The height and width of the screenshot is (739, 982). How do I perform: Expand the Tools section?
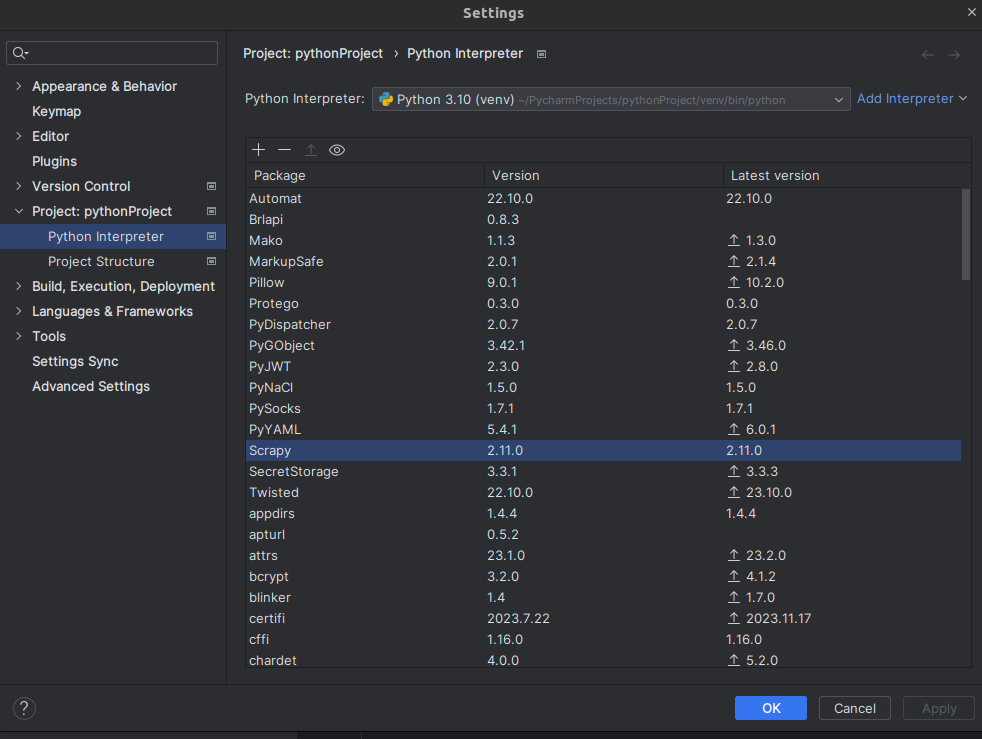19,336
